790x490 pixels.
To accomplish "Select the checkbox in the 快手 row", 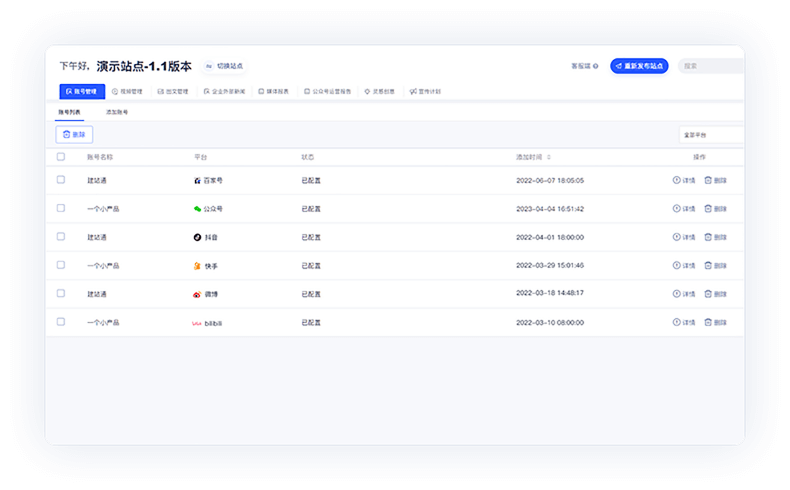I will (61, 265).
